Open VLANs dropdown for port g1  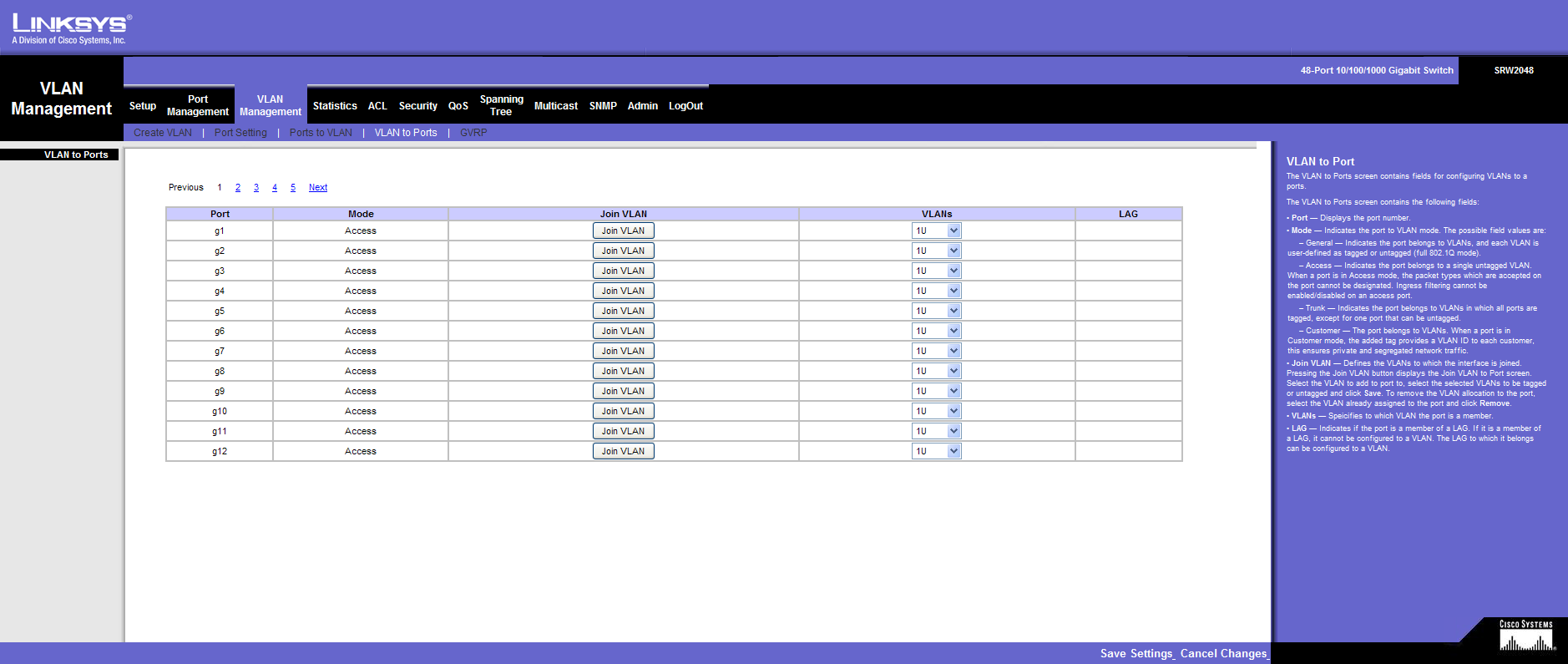click(x=936, y=231)
